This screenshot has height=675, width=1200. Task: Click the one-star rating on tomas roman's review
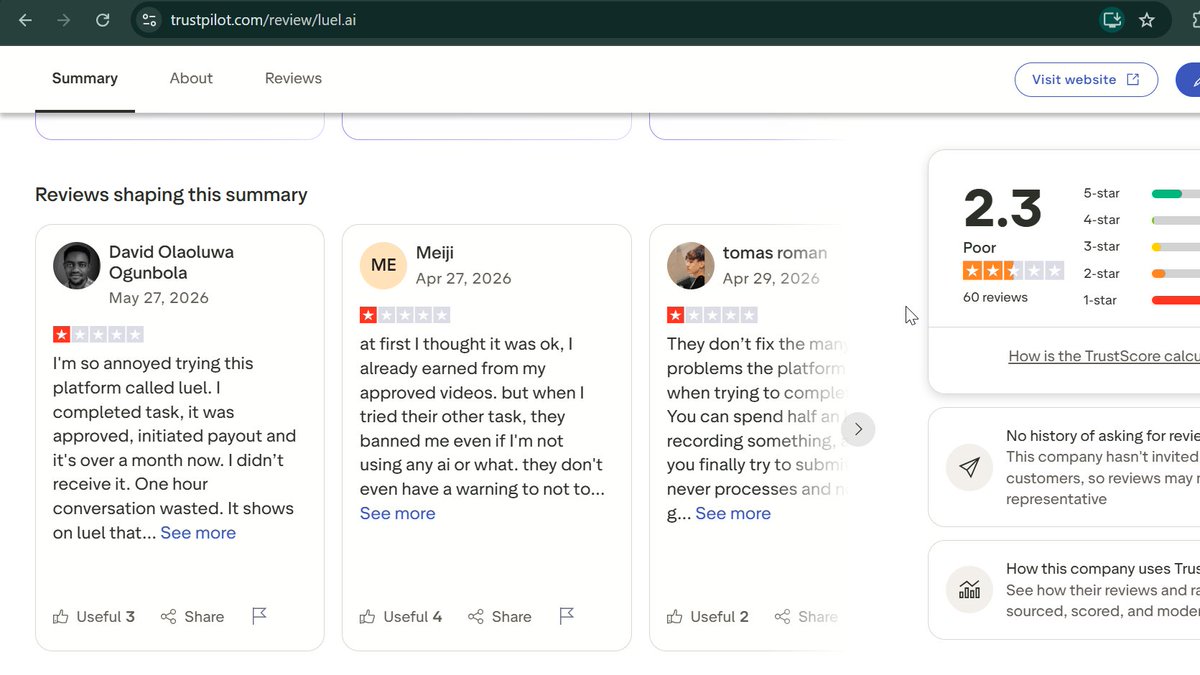click(x=712, y=315)
